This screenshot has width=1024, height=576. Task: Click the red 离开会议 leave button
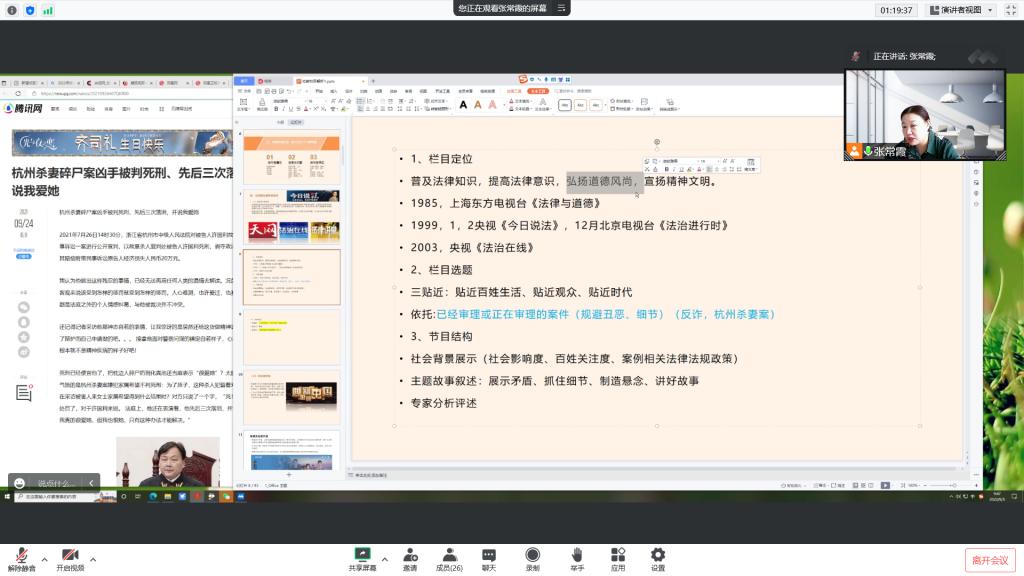pos(990,560)
